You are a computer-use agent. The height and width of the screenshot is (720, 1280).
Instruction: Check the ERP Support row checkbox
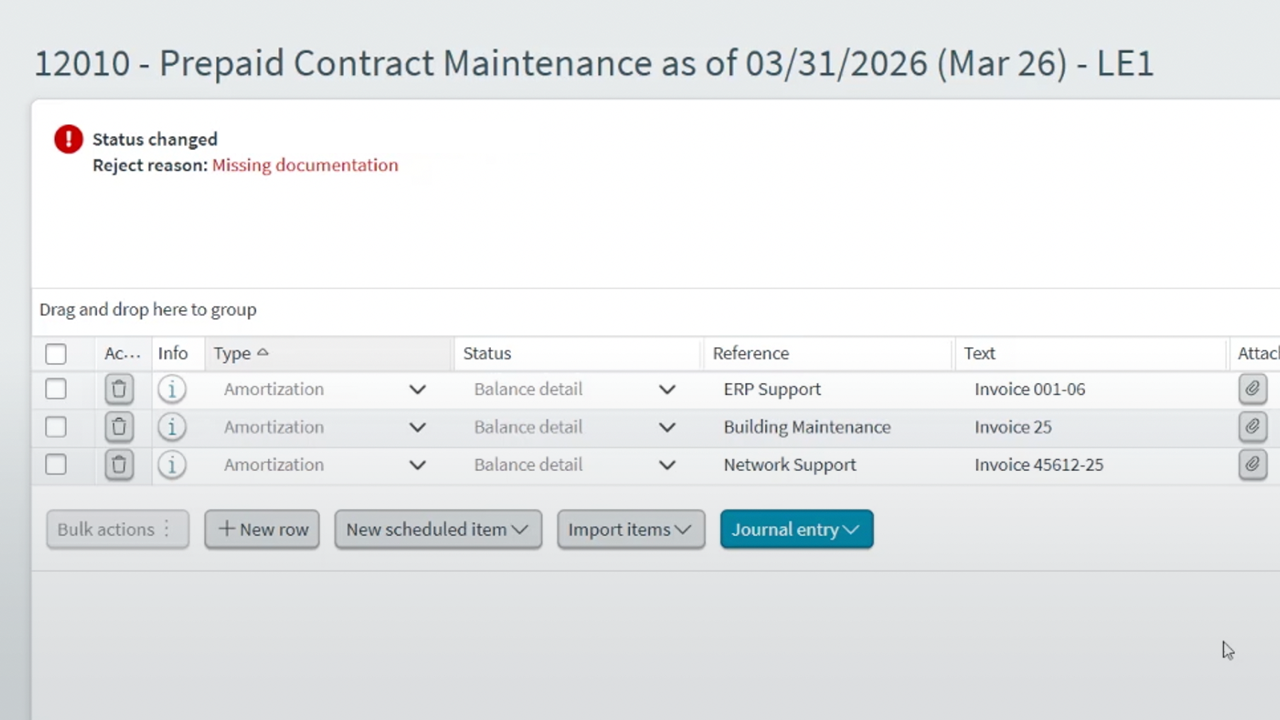click(56, 389)
